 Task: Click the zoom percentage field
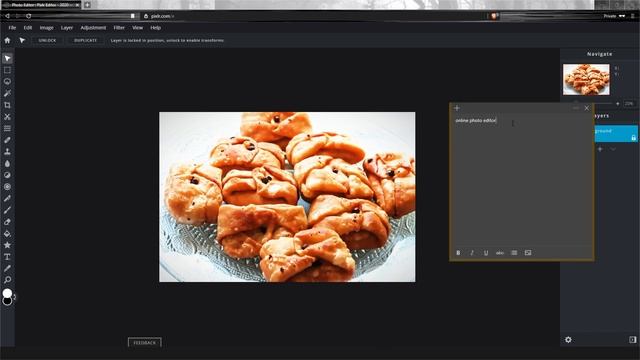(629, 104)
